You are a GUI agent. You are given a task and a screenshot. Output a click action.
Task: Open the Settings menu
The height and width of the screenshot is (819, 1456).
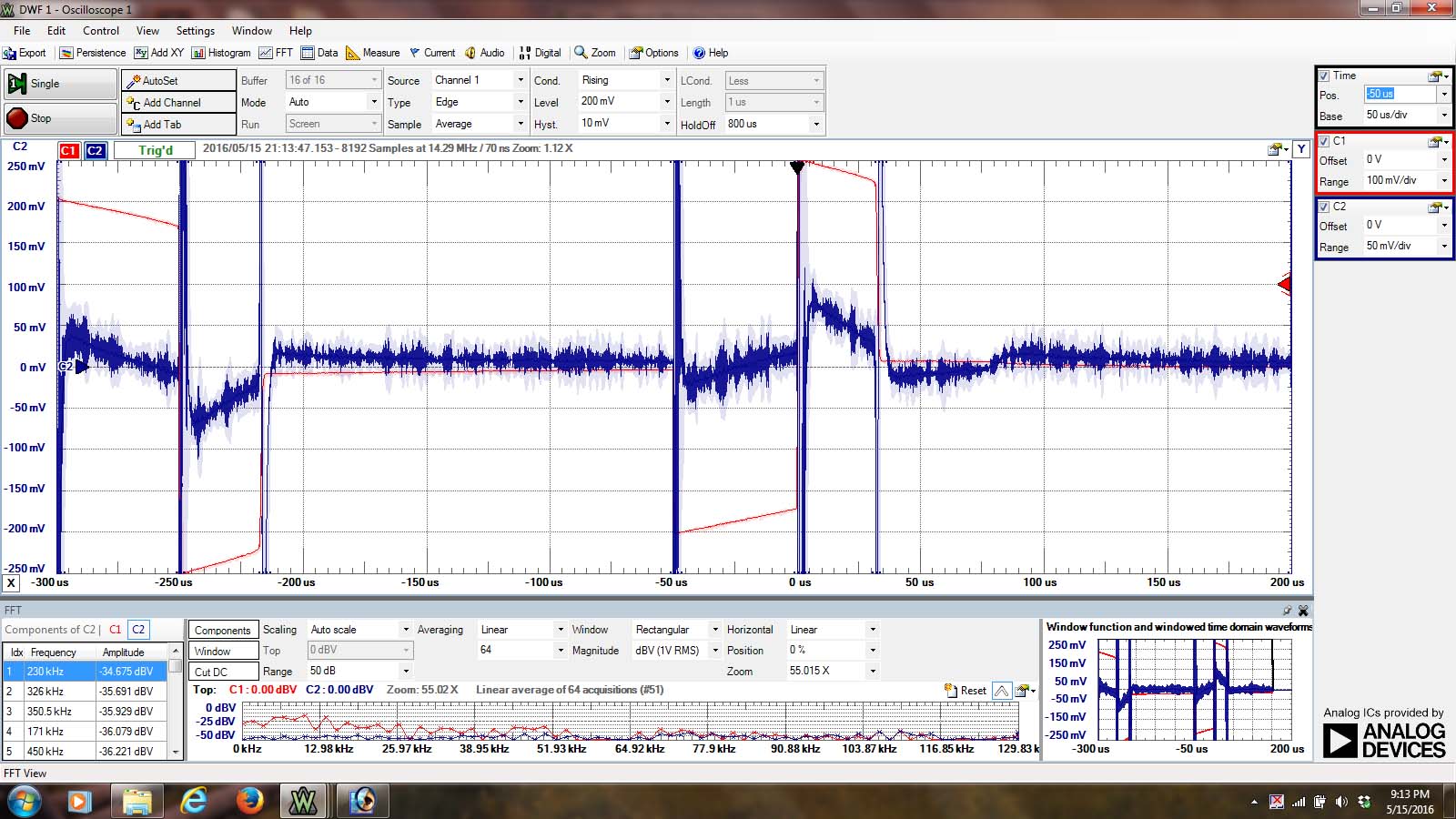195,30
